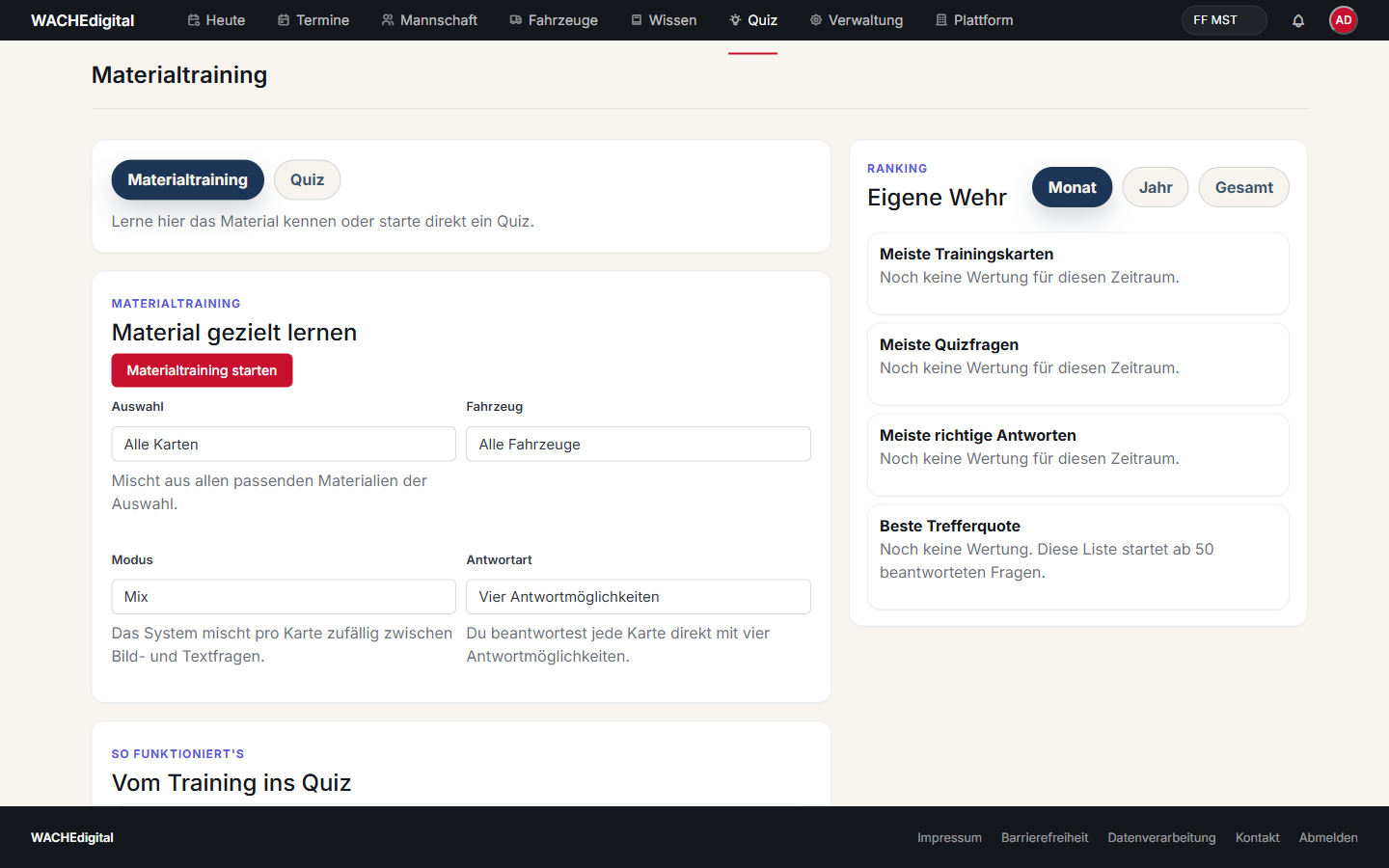
Task: Open the Plattform navigation item
Action: 974,20
